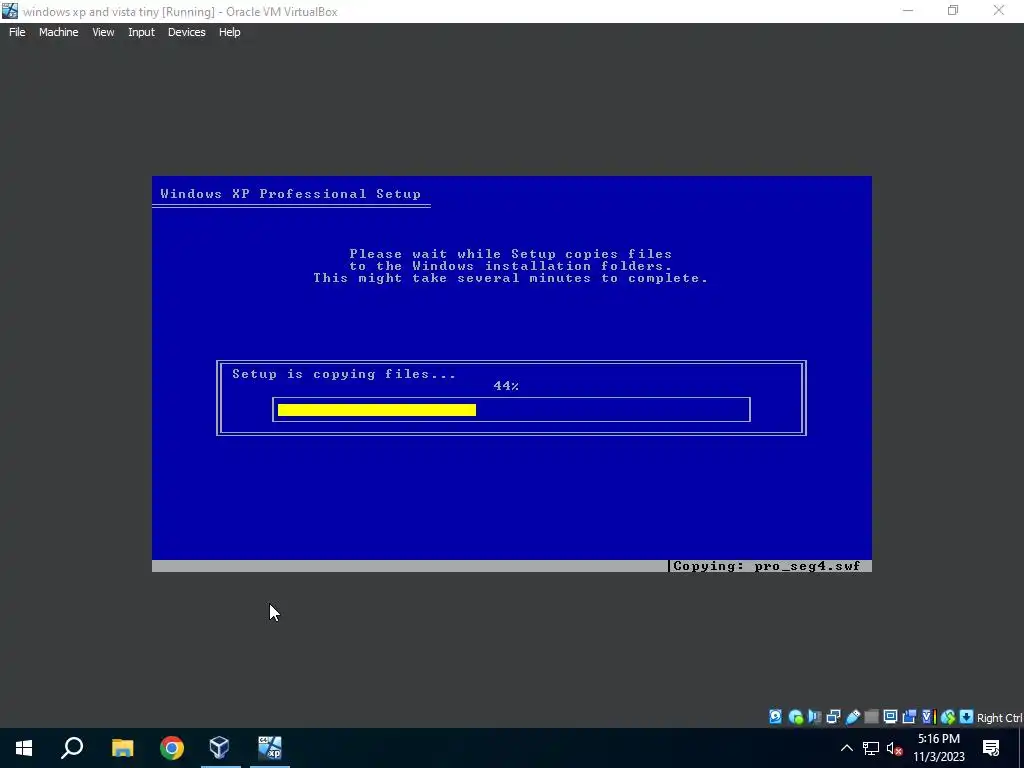Open the notification center
Viewport: 1024px width, 768px height.
click(991, 748)
